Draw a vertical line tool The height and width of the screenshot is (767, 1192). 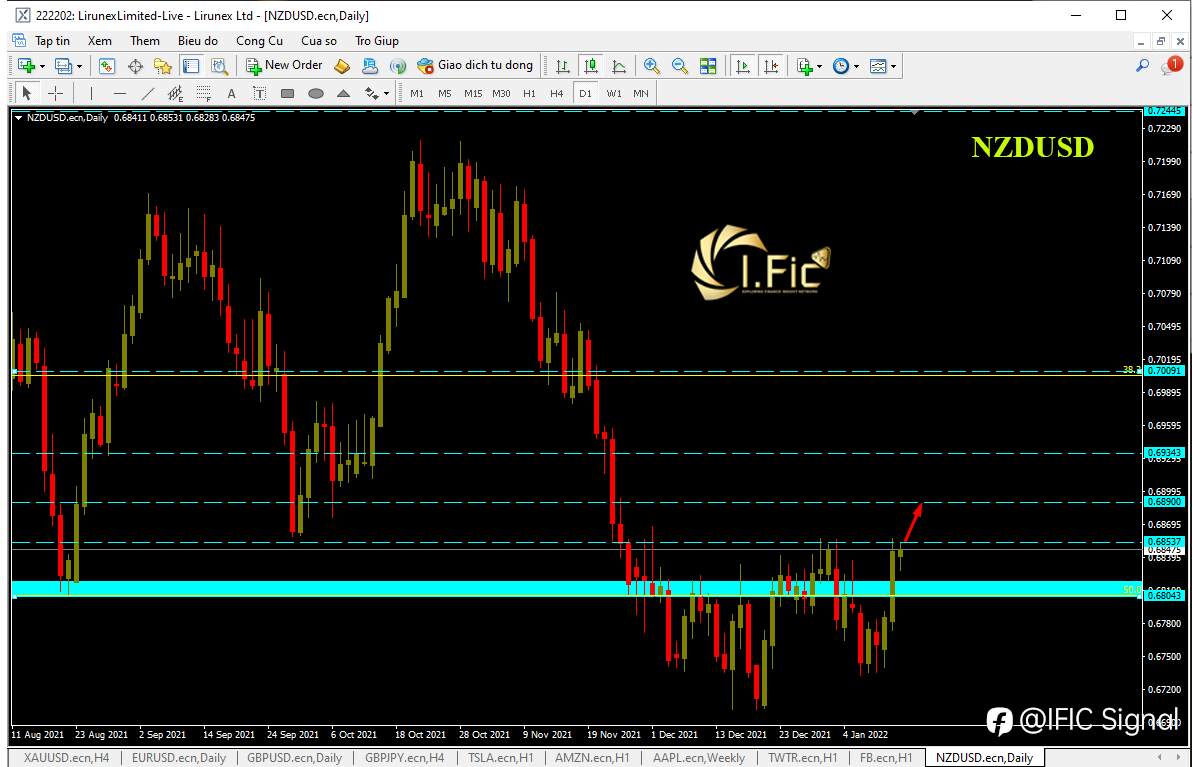point(91,93)
